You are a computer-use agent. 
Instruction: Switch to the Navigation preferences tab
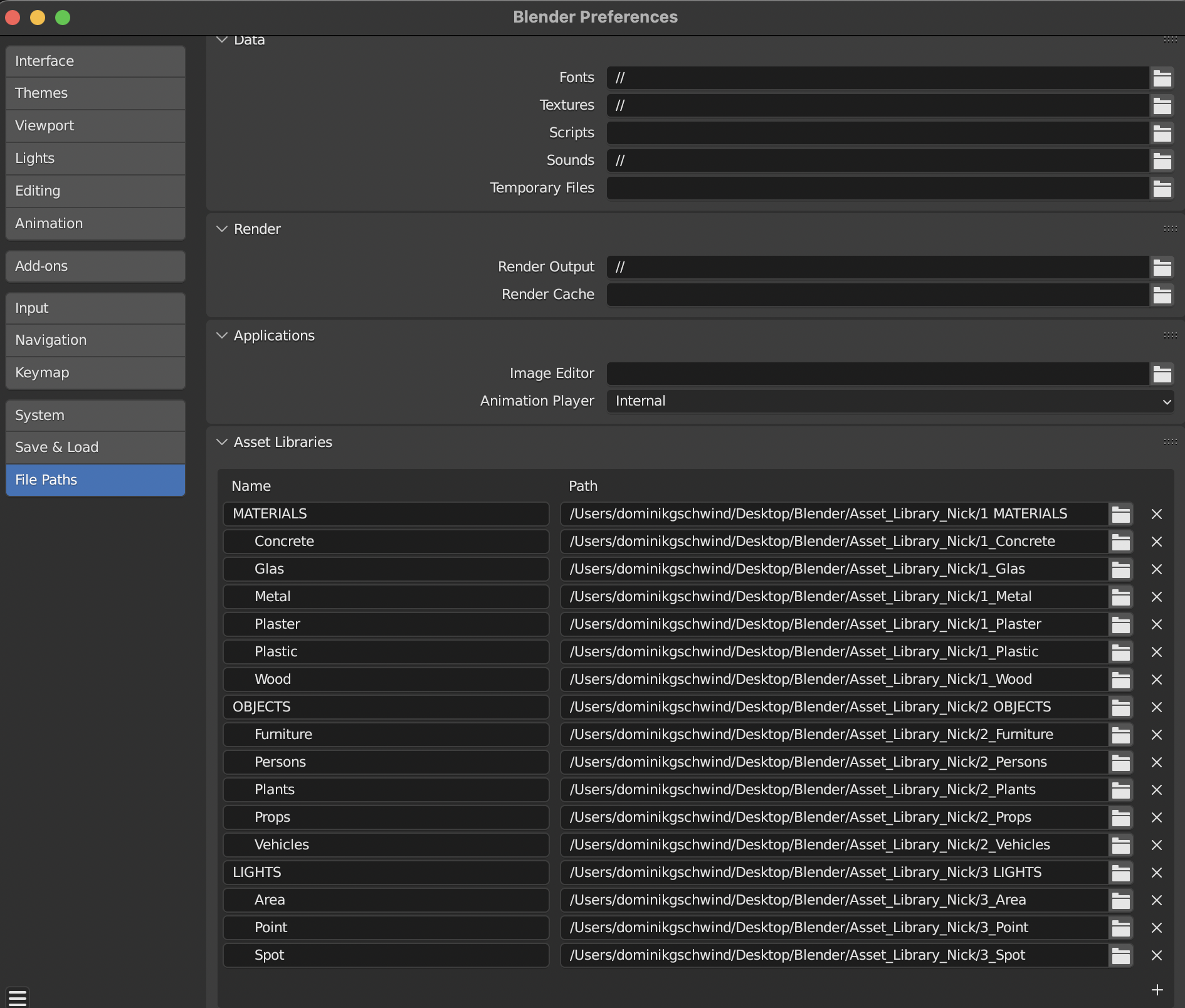coord(95,340)
